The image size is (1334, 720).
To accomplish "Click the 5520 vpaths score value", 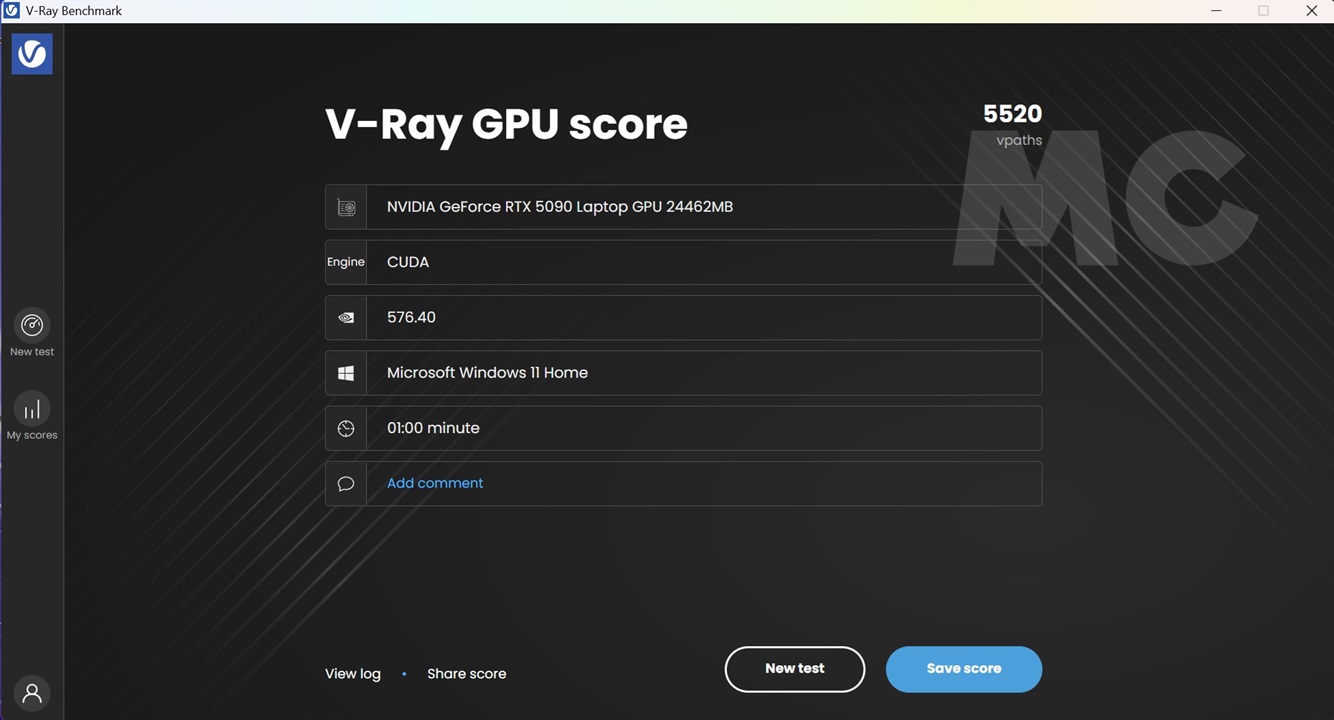I will [1012, 114].
